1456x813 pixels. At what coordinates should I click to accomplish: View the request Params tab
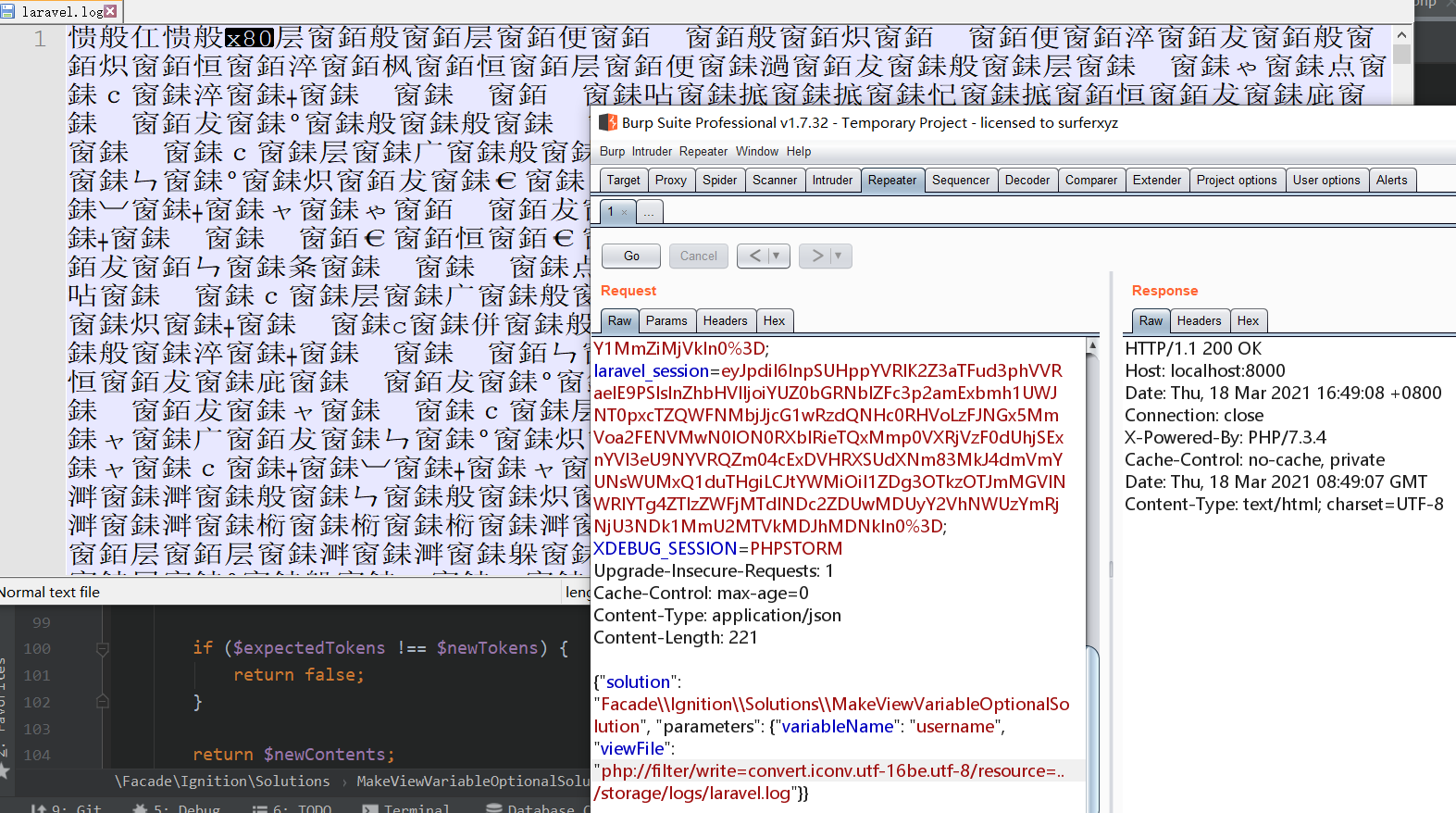click(666, 320)
